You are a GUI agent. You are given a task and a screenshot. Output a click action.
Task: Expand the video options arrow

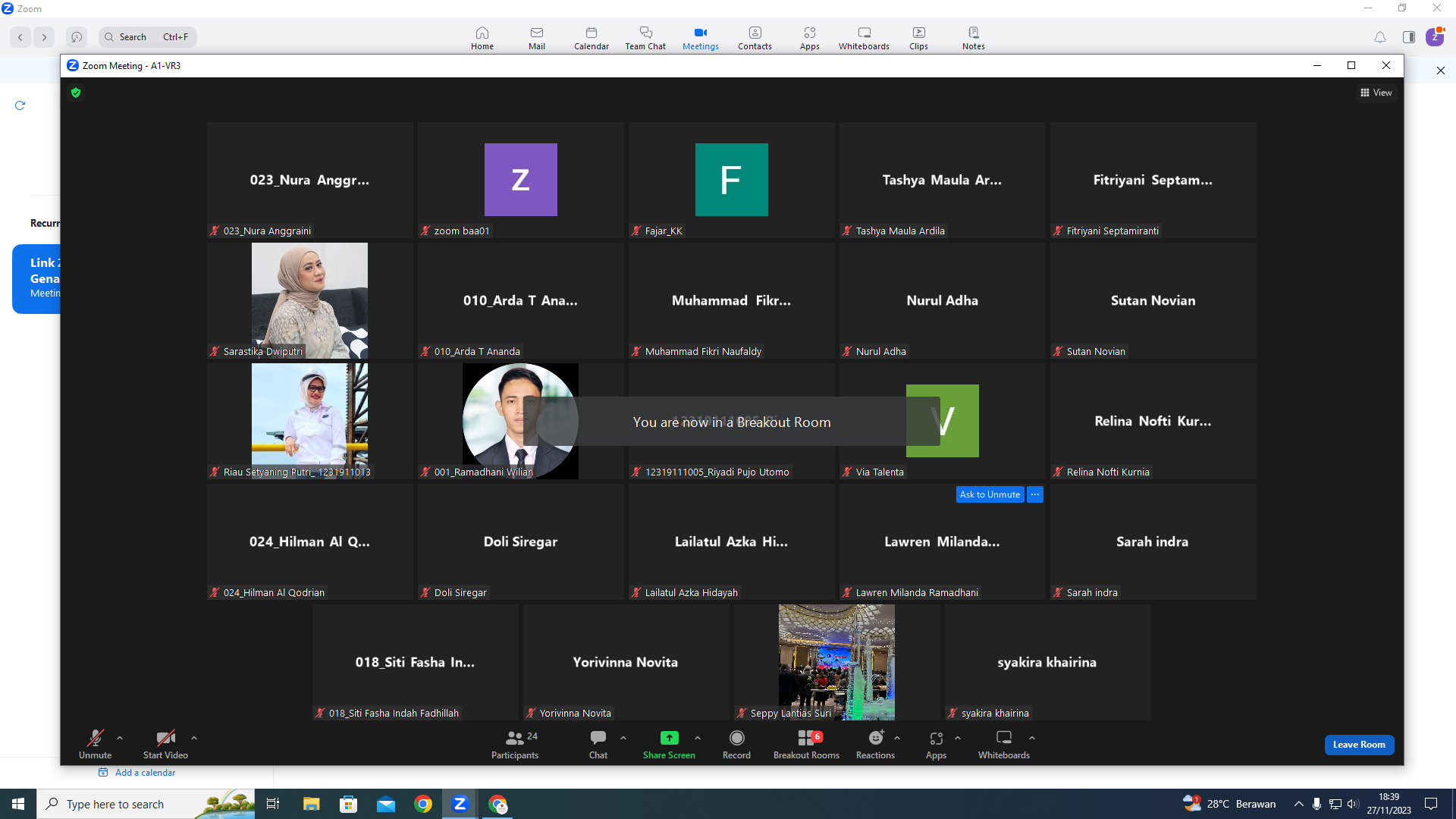tap(194, 738)
